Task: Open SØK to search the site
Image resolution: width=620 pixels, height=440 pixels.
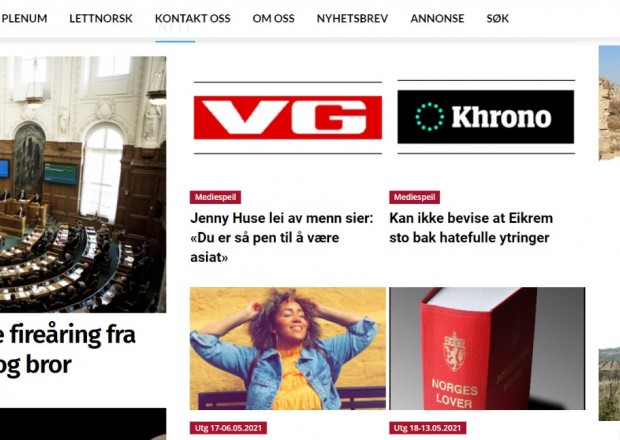Action: 497,19
